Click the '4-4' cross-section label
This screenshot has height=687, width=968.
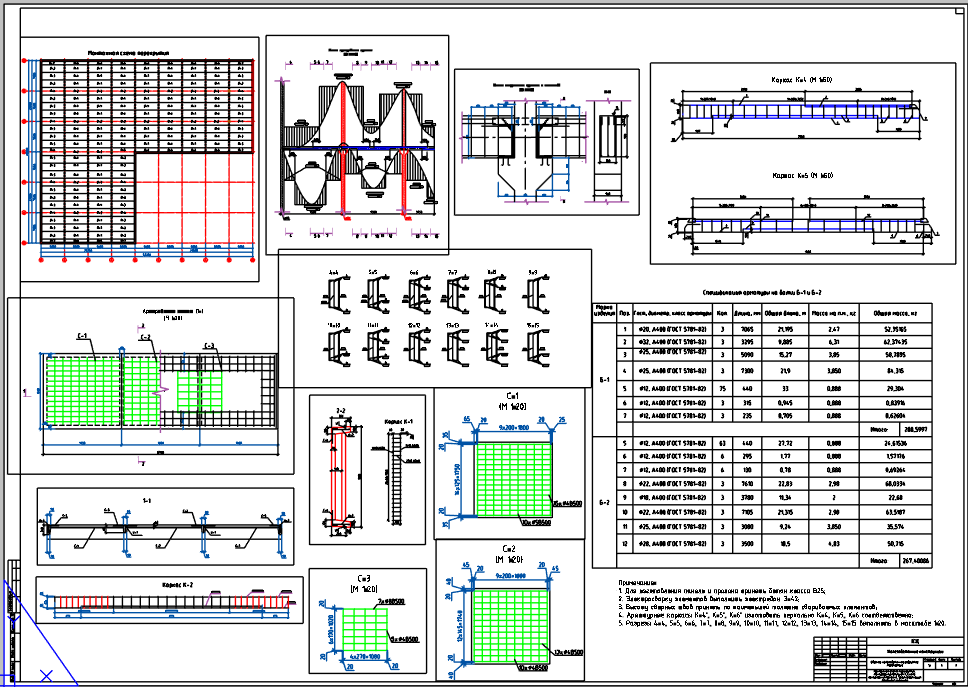(x=334, y=272)
